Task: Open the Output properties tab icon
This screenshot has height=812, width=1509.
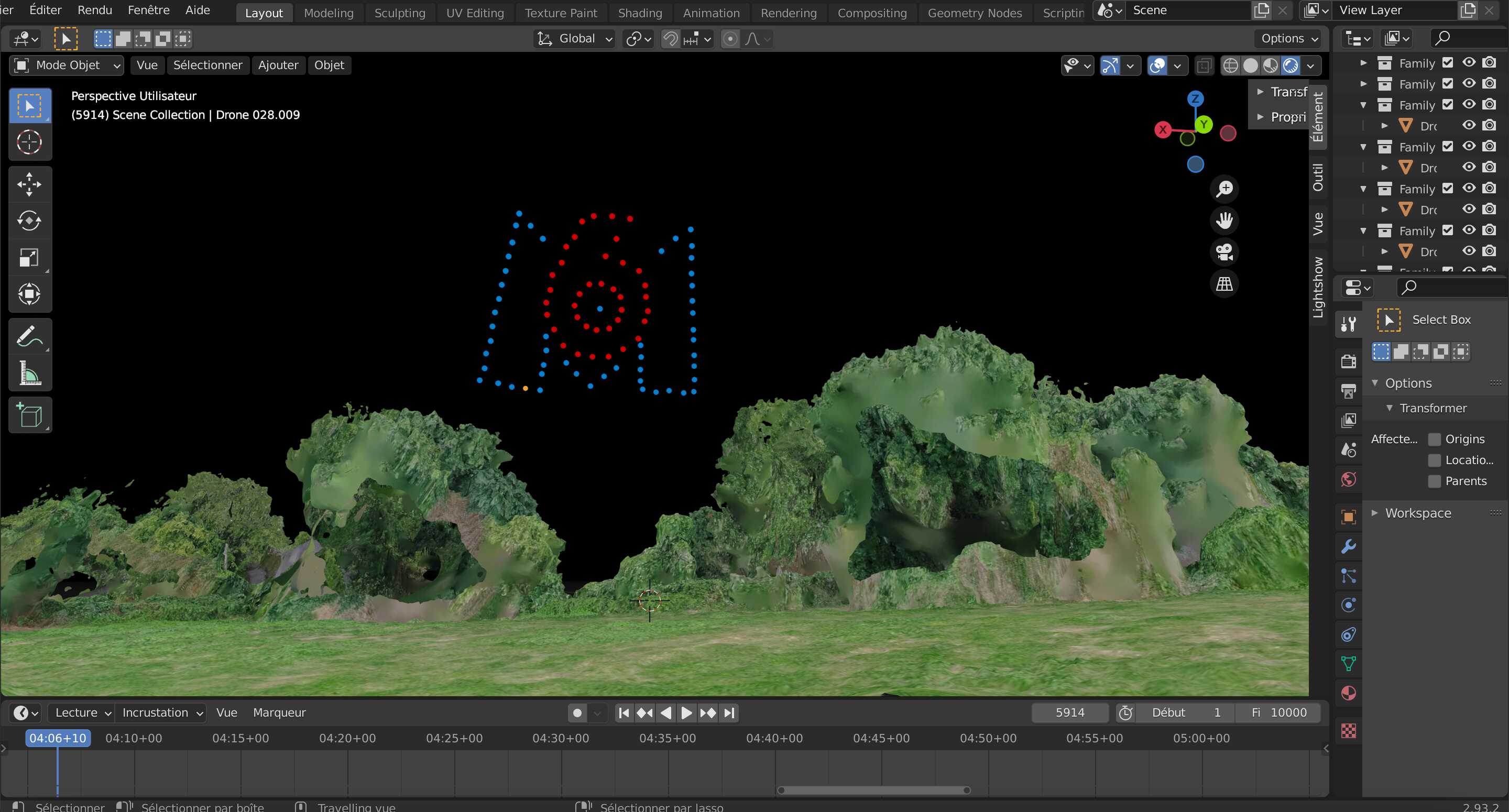Action: click(x=1349, y=391)
